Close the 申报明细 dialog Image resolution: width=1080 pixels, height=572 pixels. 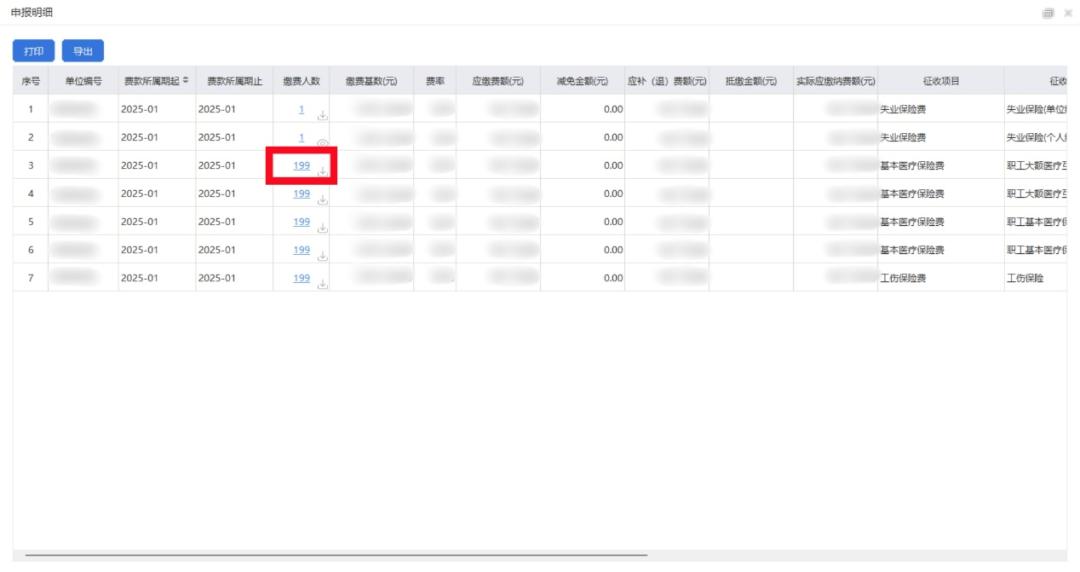click(1067, 13)
